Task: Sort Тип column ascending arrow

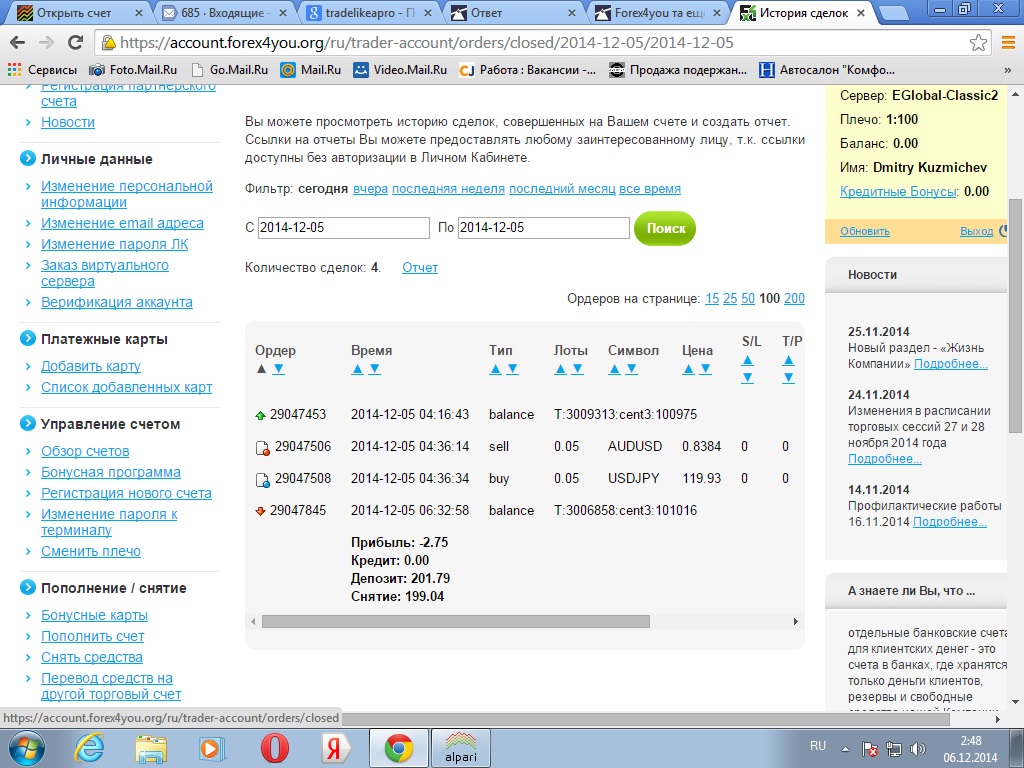Action: click(496, 369)
